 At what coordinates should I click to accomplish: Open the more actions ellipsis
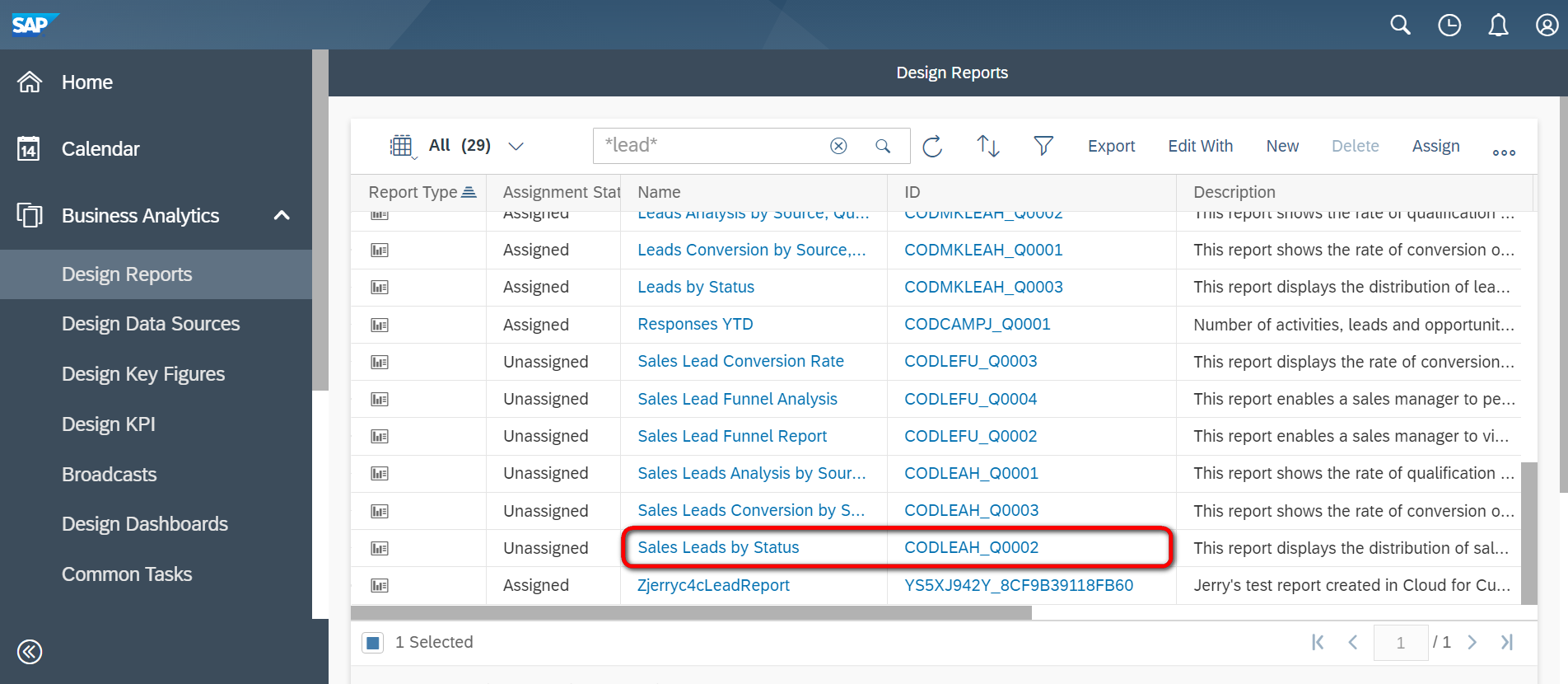[1504, 152]
